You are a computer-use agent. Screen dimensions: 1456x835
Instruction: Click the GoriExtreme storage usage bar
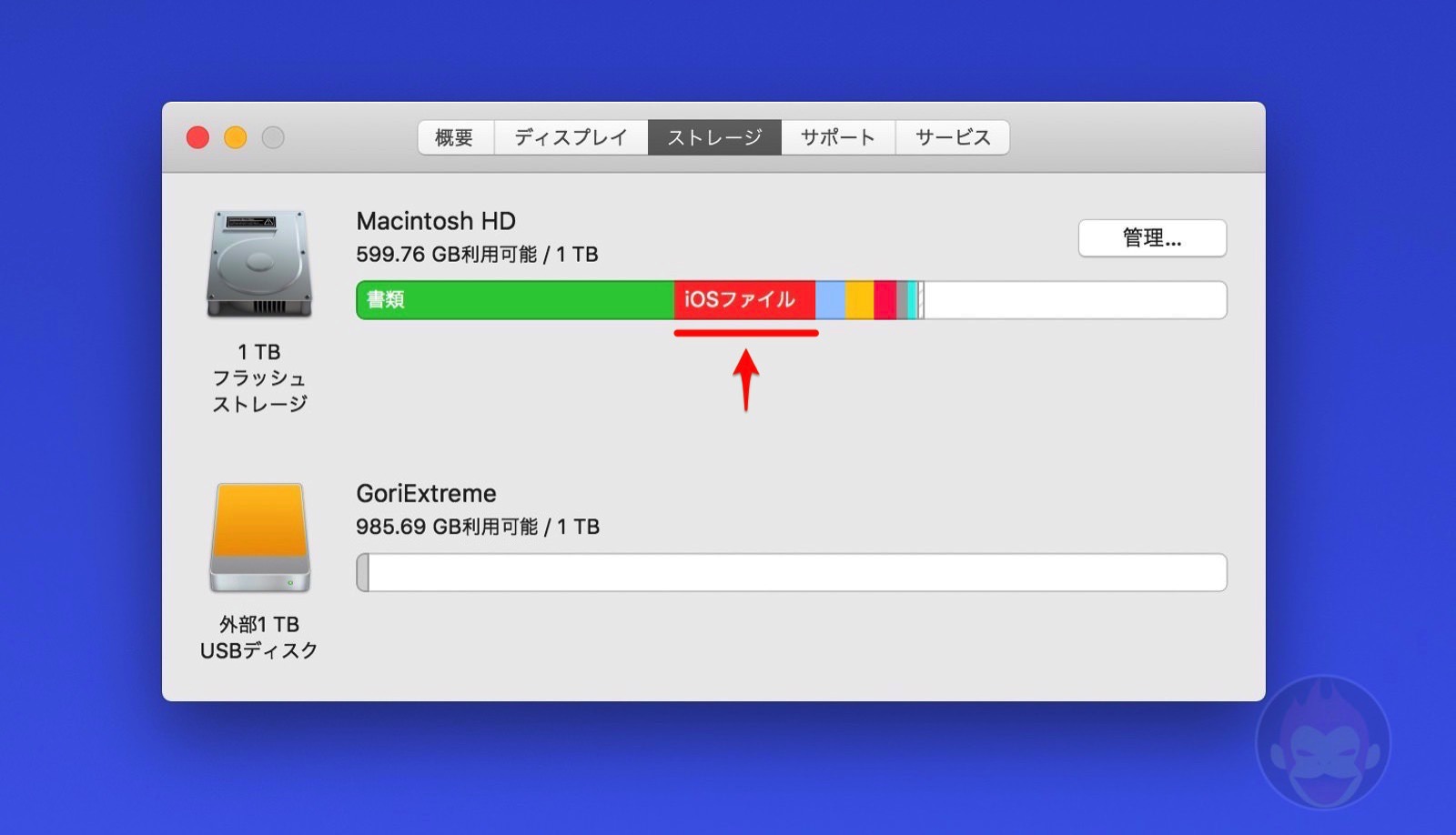coord(792,573)
